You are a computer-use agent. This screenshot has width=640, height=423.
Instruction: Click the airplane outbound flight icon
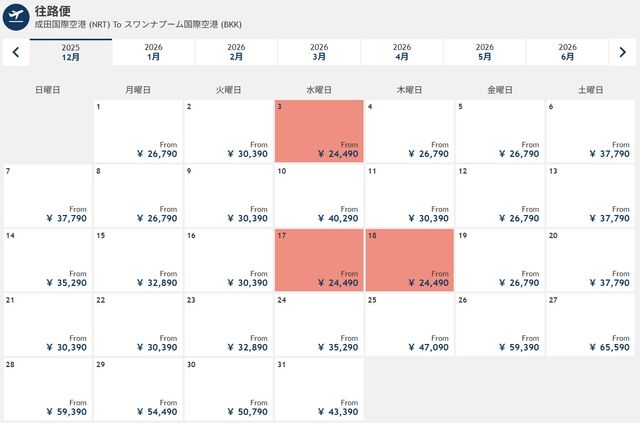pyautogui.click(x=17, y=16)
